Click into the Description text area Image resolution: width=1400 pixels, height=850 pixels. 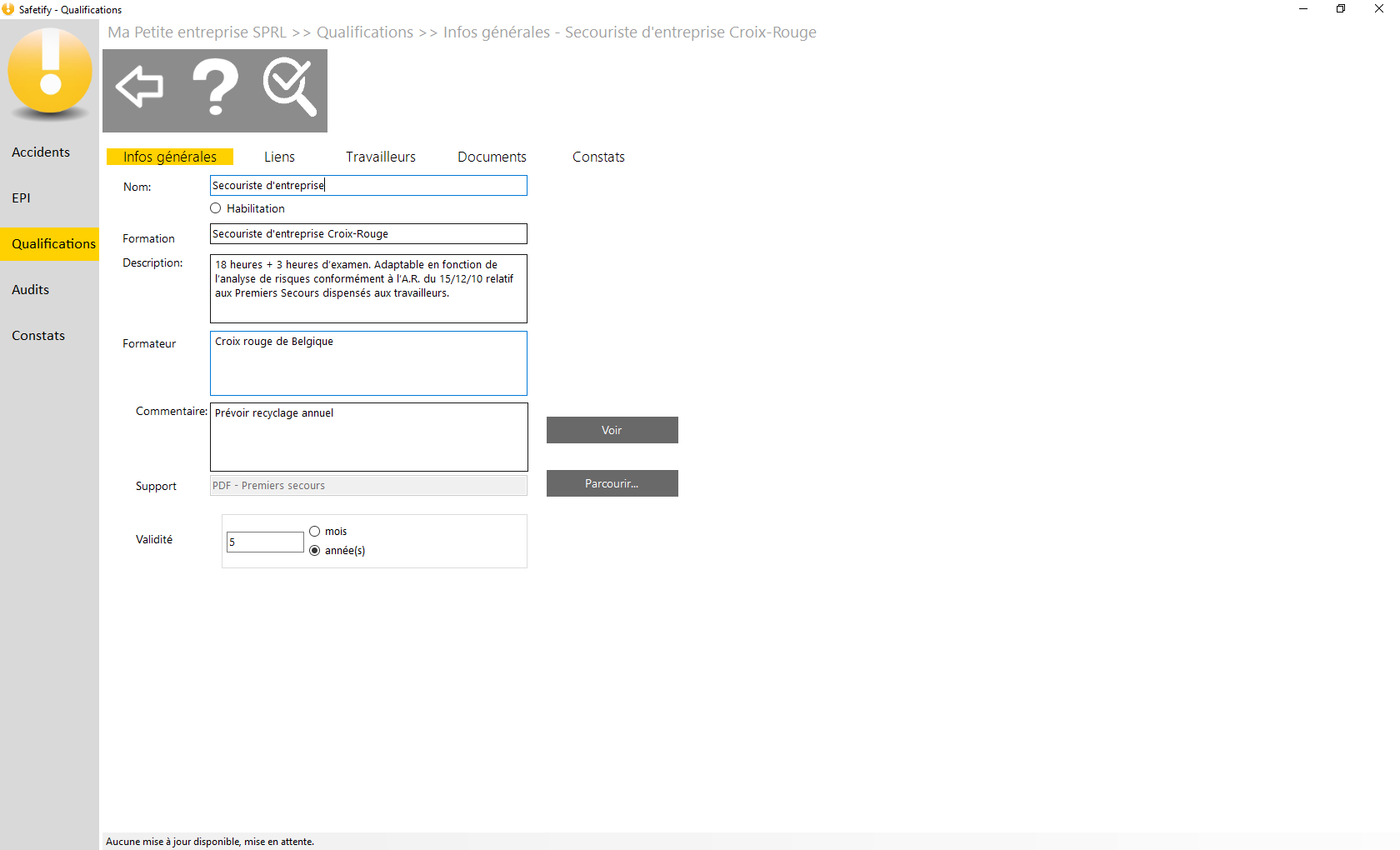pyautogui.click(x=368, y=288)
